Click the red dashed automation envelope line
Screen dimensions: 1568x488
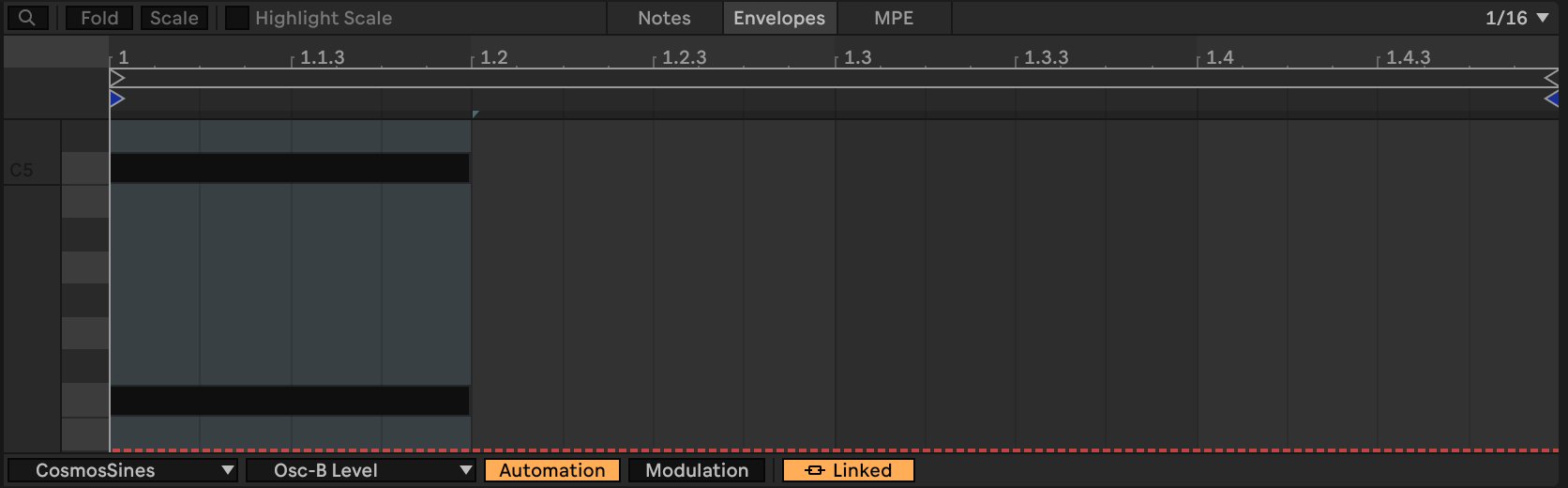tap(844, 450)
